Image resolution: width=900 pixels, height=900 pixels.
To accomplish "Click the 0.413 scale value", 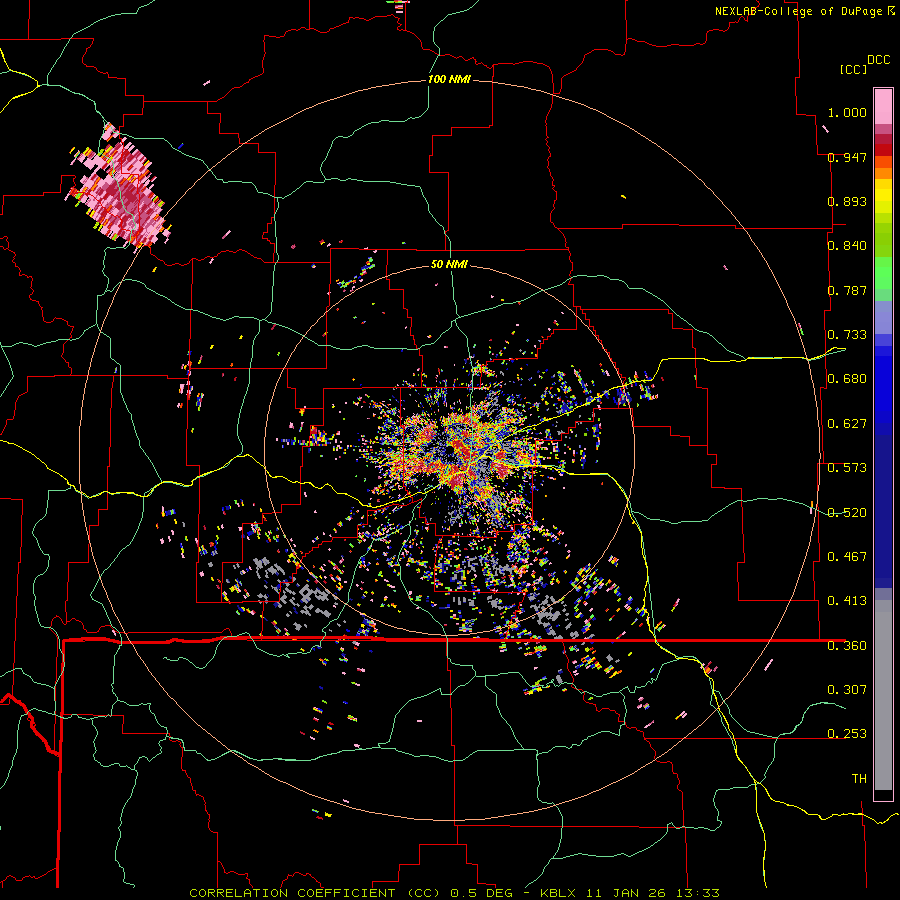I will pyautogui.click(x=847, y=601).
